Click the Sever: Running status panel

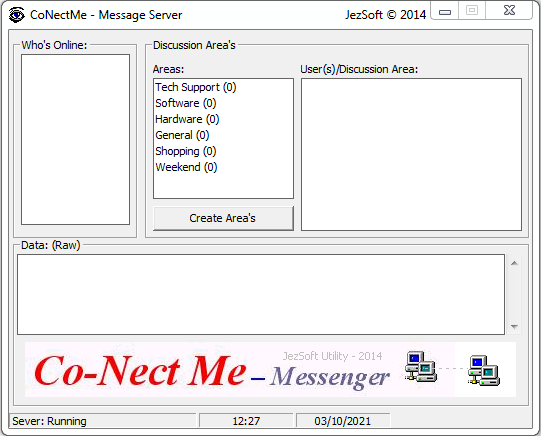102,421
